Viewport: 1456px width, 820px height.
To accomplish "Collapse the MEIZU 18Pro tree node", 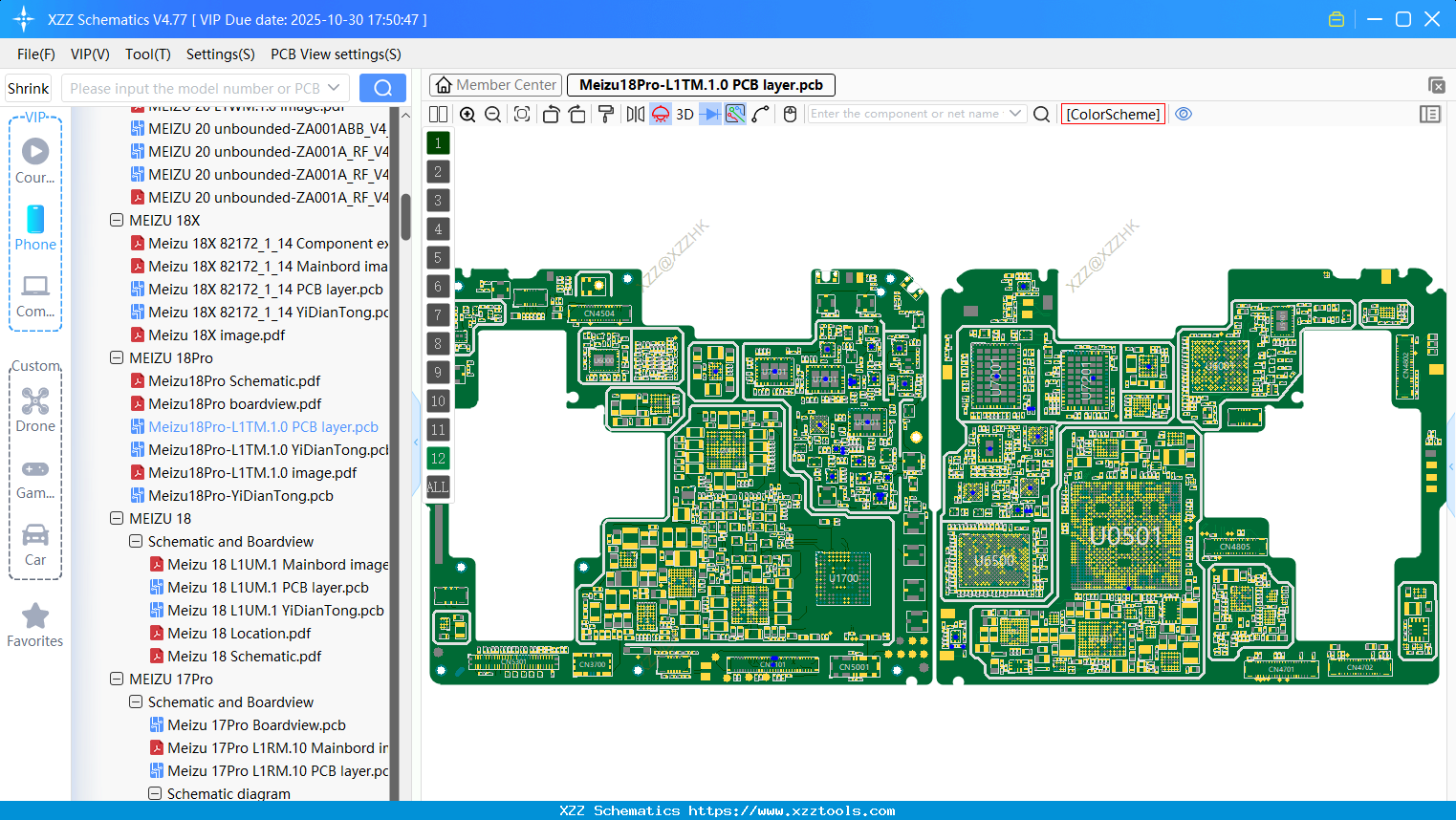I will 116,357.
